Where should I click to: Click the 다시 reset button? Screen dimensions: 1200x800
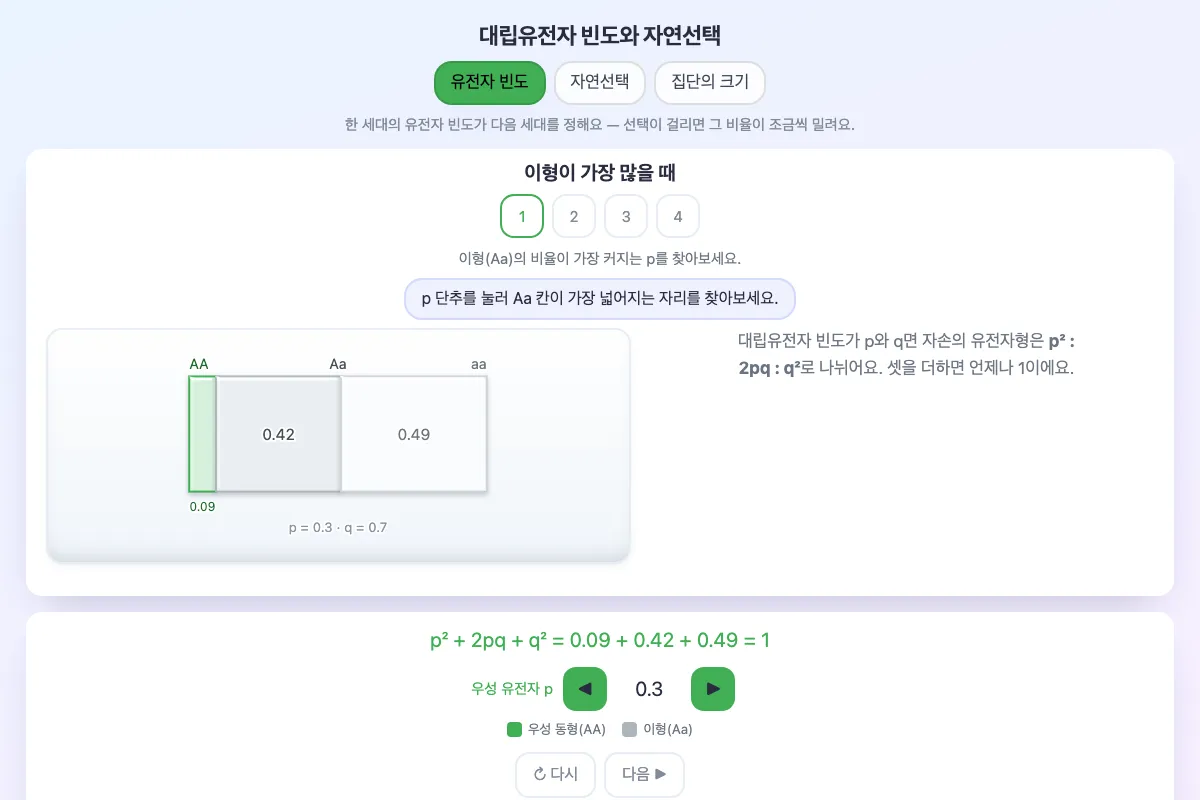555,774
